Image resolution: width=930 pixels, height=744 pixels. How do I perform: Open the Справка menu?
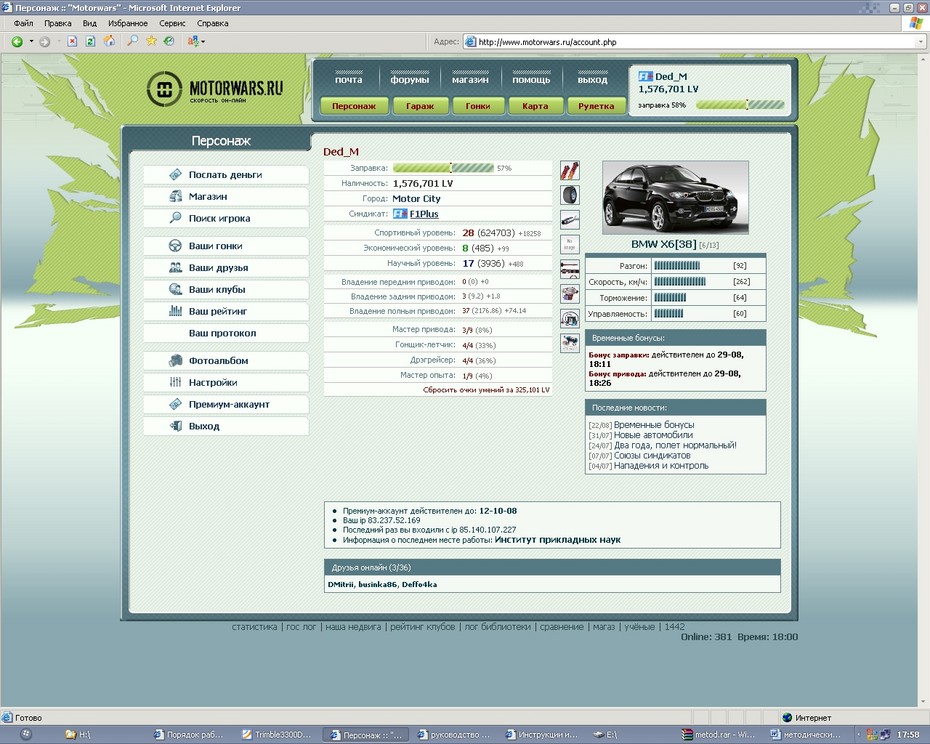point(212,23)
